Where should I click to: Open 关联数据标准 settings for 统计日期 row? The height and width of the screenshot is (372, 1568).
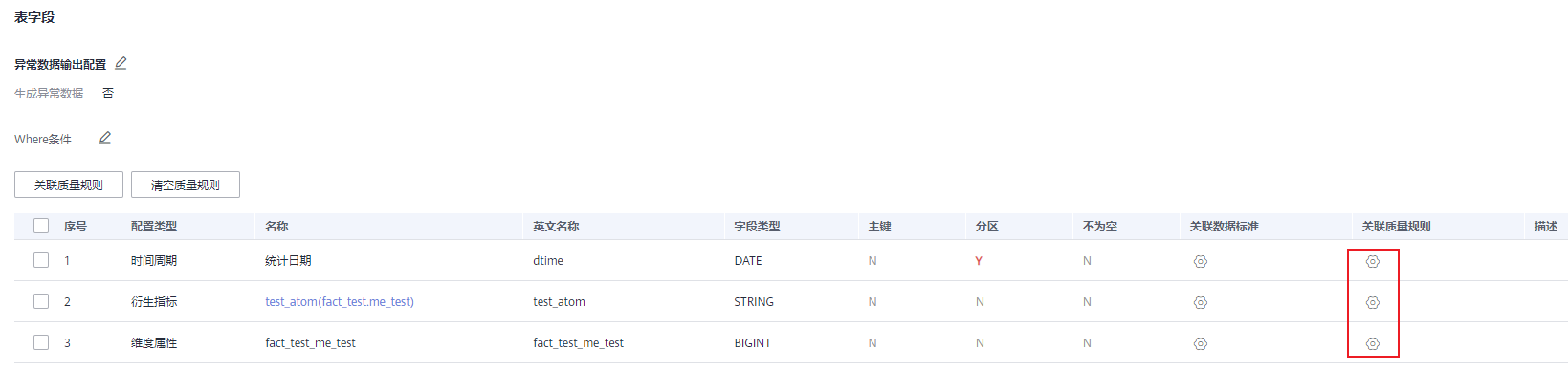click(1201, 261)
